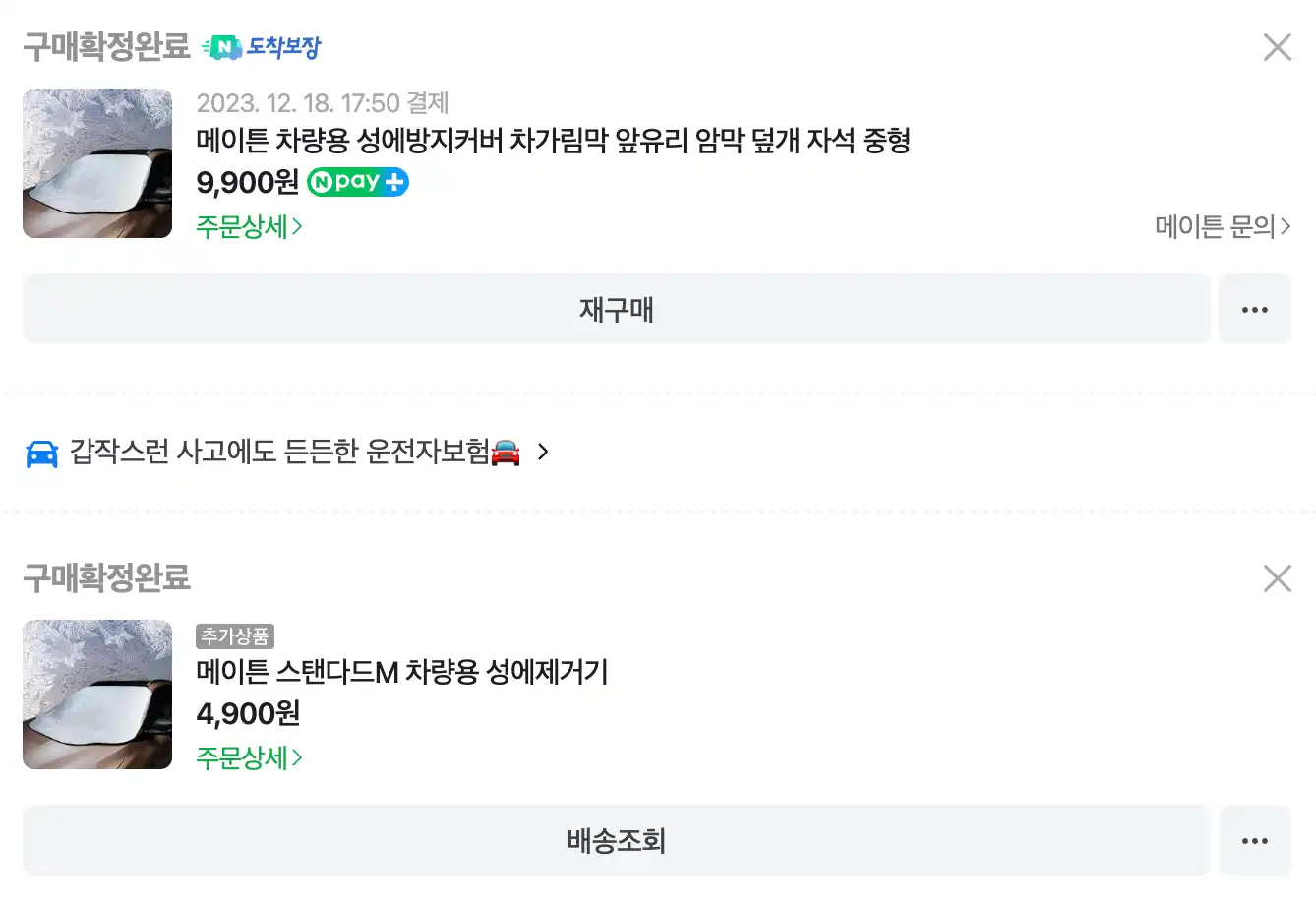Click the red car emoji in insurance banner

(503, 453)
